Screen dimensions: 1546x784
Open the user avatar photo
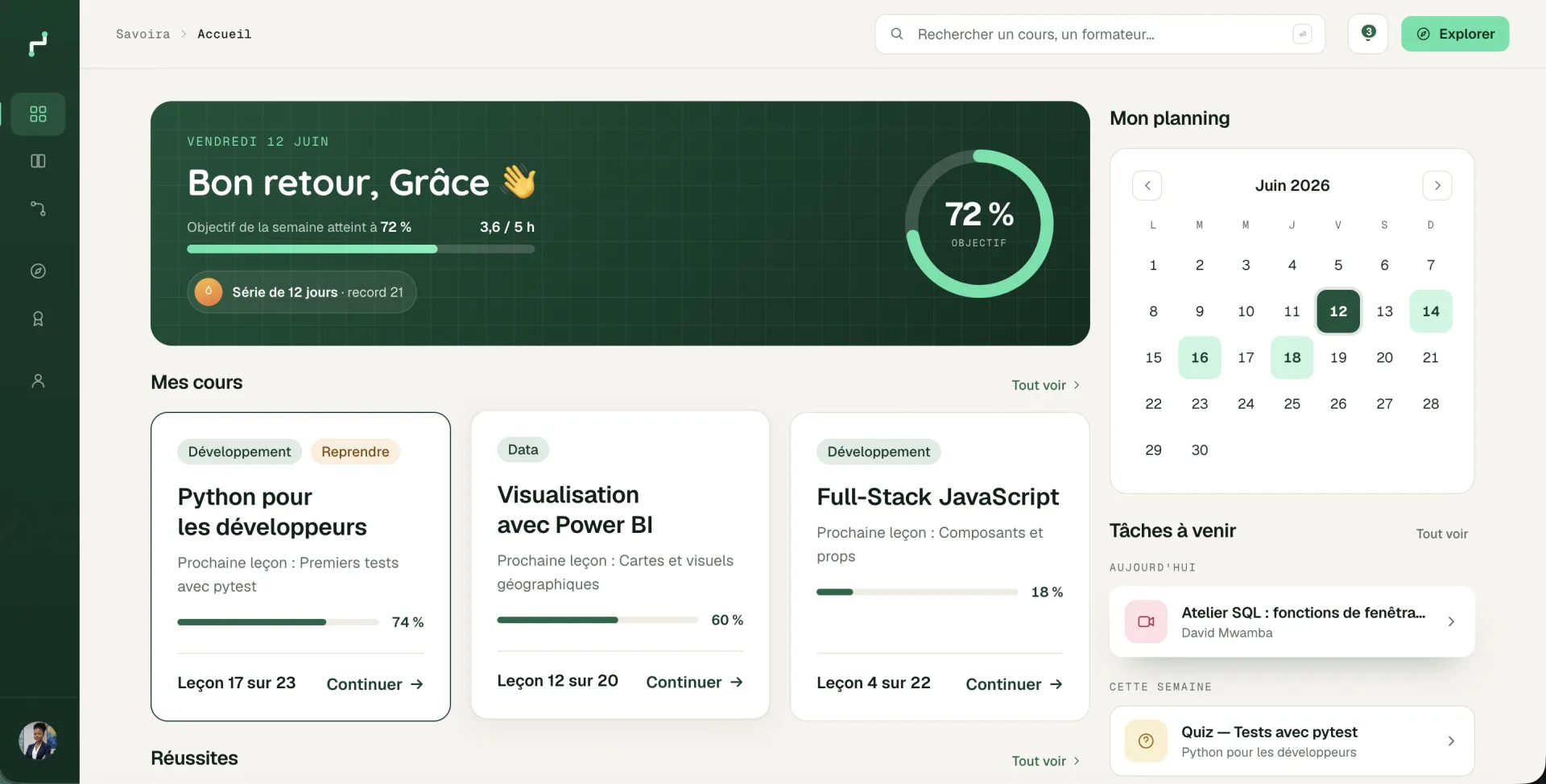[x=38, y=741]
